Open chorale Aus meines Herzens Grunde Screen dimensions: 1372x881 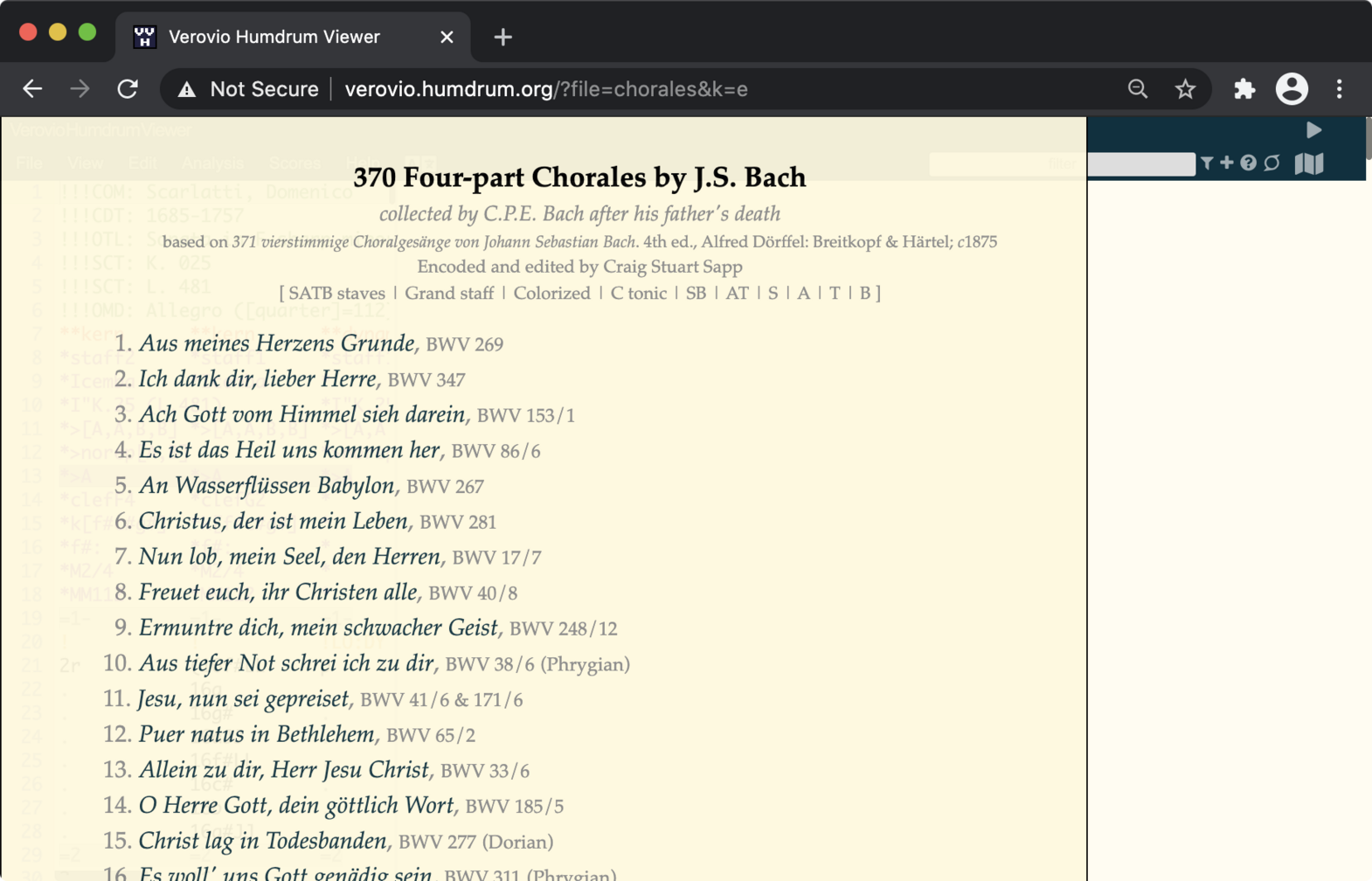276,343
